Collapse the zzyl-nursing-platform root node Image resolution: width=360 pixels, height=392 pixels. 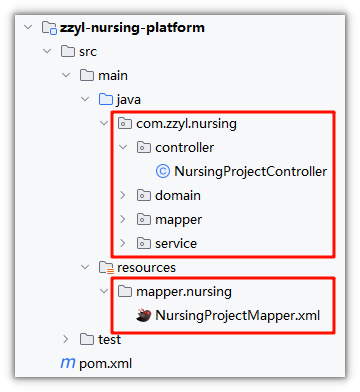[28, 27]
